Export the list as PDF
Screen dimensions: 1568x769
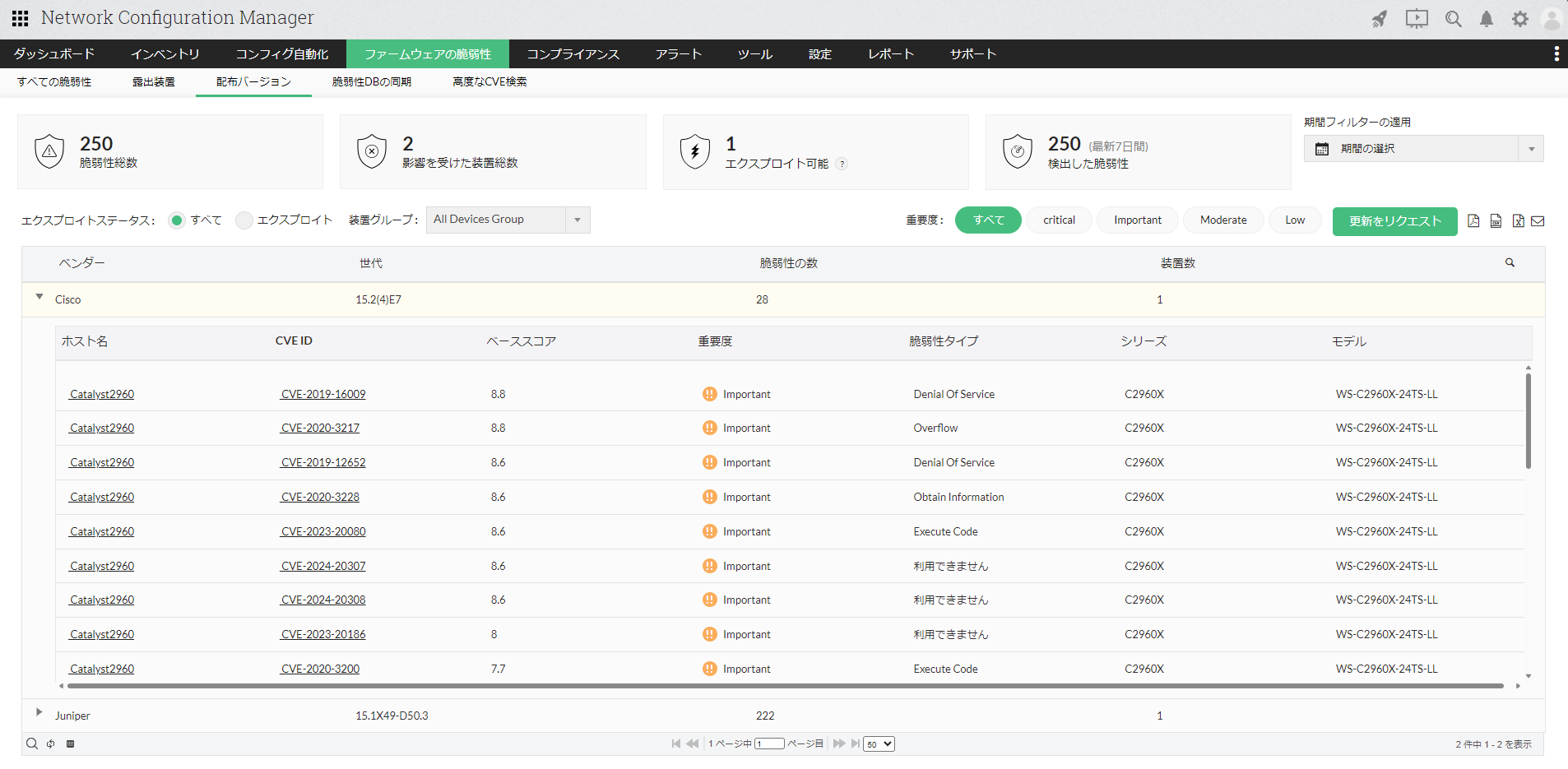(1473, 220)
